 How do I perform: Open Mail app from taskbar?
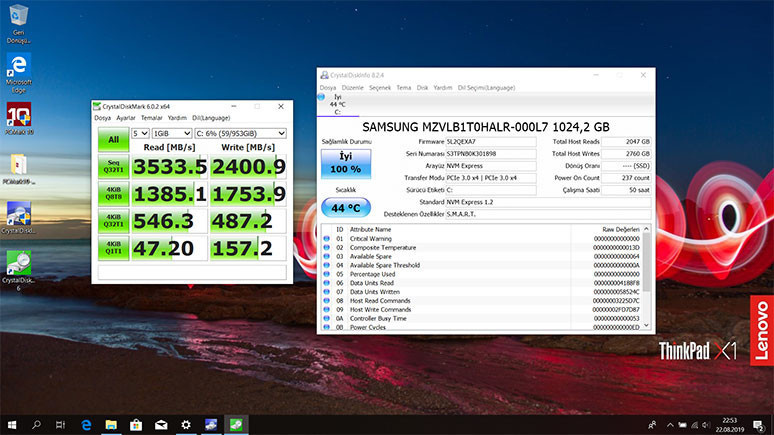point(161,425)
